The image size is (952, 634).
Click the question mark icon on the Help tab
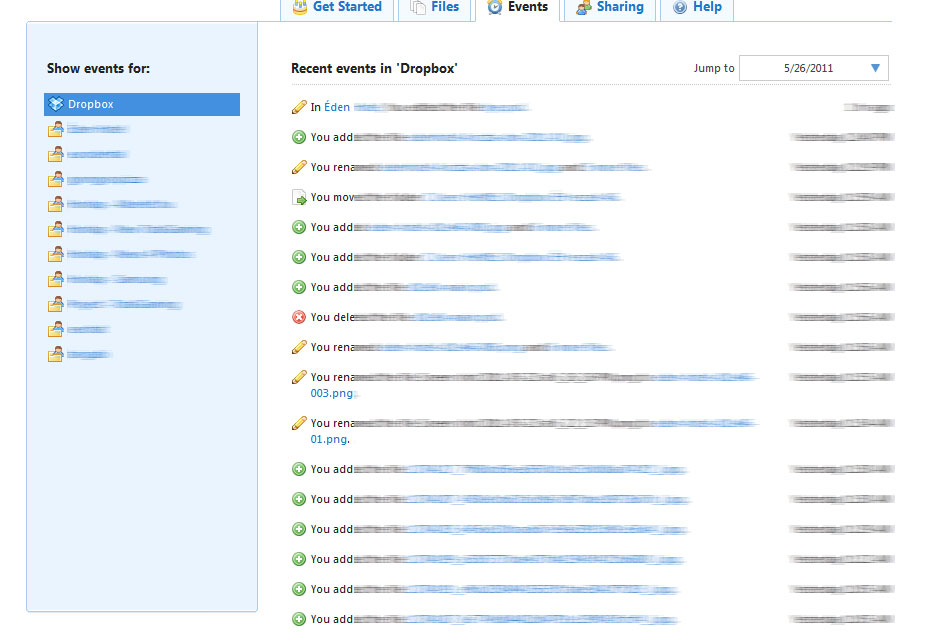point(680,8)
